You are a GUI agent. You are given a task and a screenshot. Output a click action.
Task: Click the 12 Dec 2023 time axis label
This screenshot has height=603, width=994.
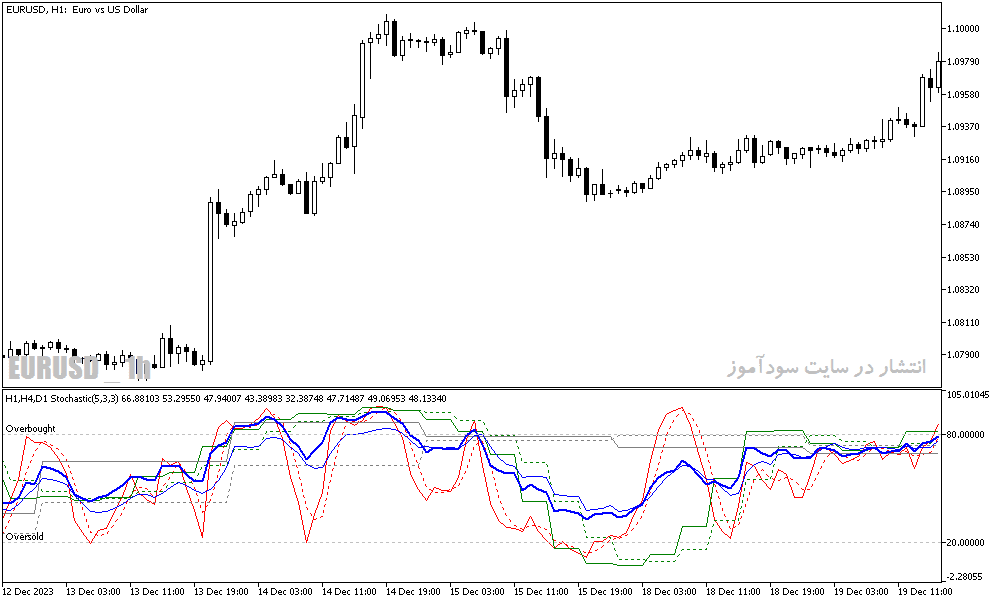pyautogui.click(x=28, y=592)
